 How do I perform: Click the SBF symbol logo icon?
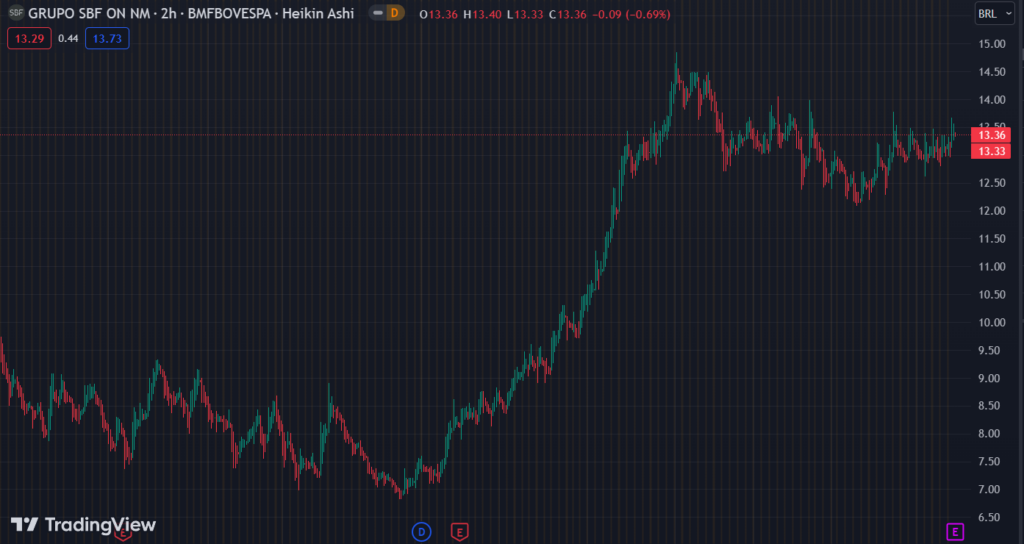click(15, 13)
